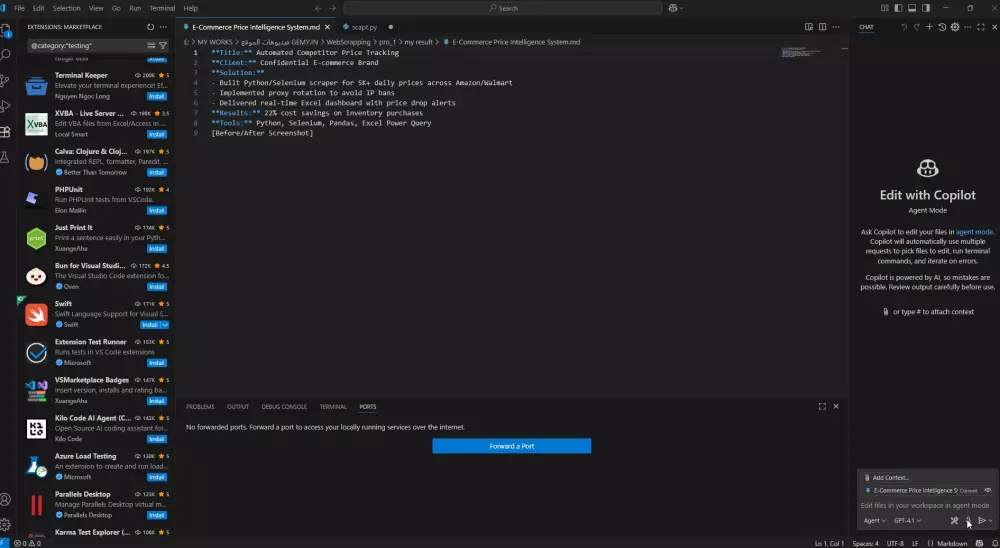Switch to the Problems panel tab
Viewport: 1000px width, 548px height.
point(200,406)
